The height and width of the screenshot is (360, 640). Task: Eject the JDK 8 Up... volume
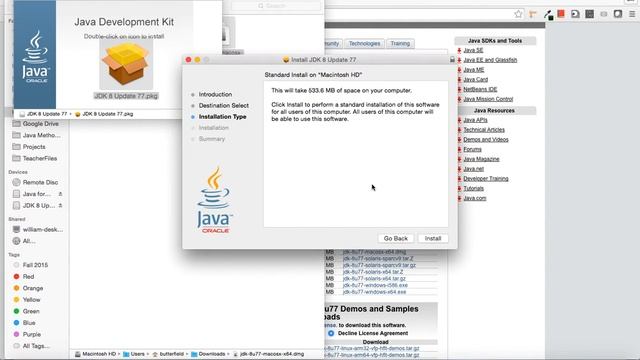tap(60, 205)
